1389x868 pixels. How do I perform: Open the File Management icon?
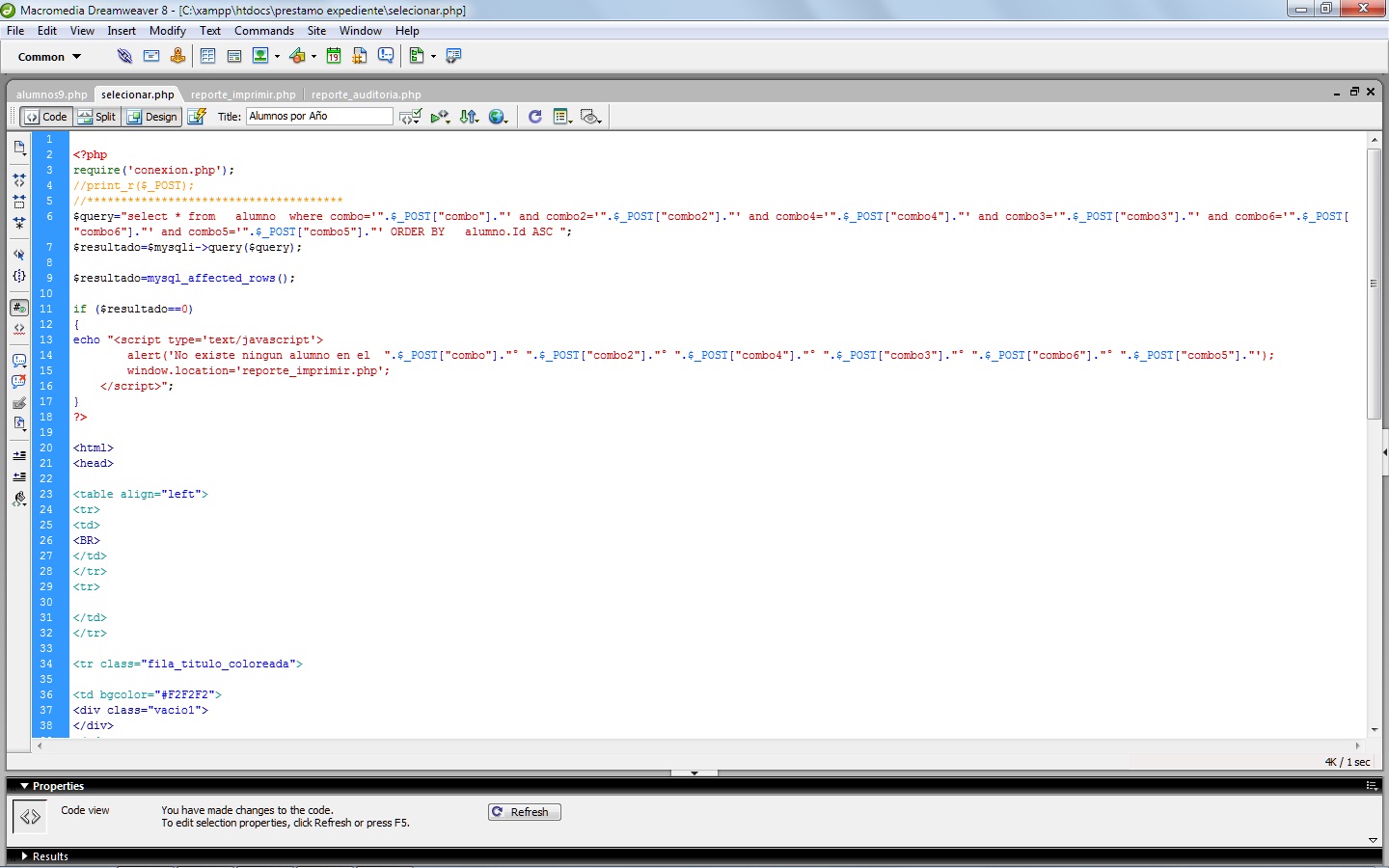coord(470,117)
